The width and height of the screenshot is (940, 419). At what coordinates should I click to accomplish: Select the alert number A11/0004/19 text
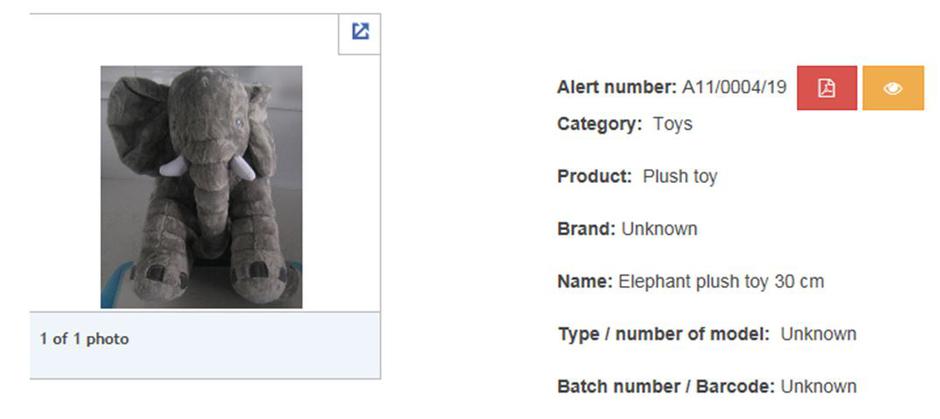click(734, 87)
